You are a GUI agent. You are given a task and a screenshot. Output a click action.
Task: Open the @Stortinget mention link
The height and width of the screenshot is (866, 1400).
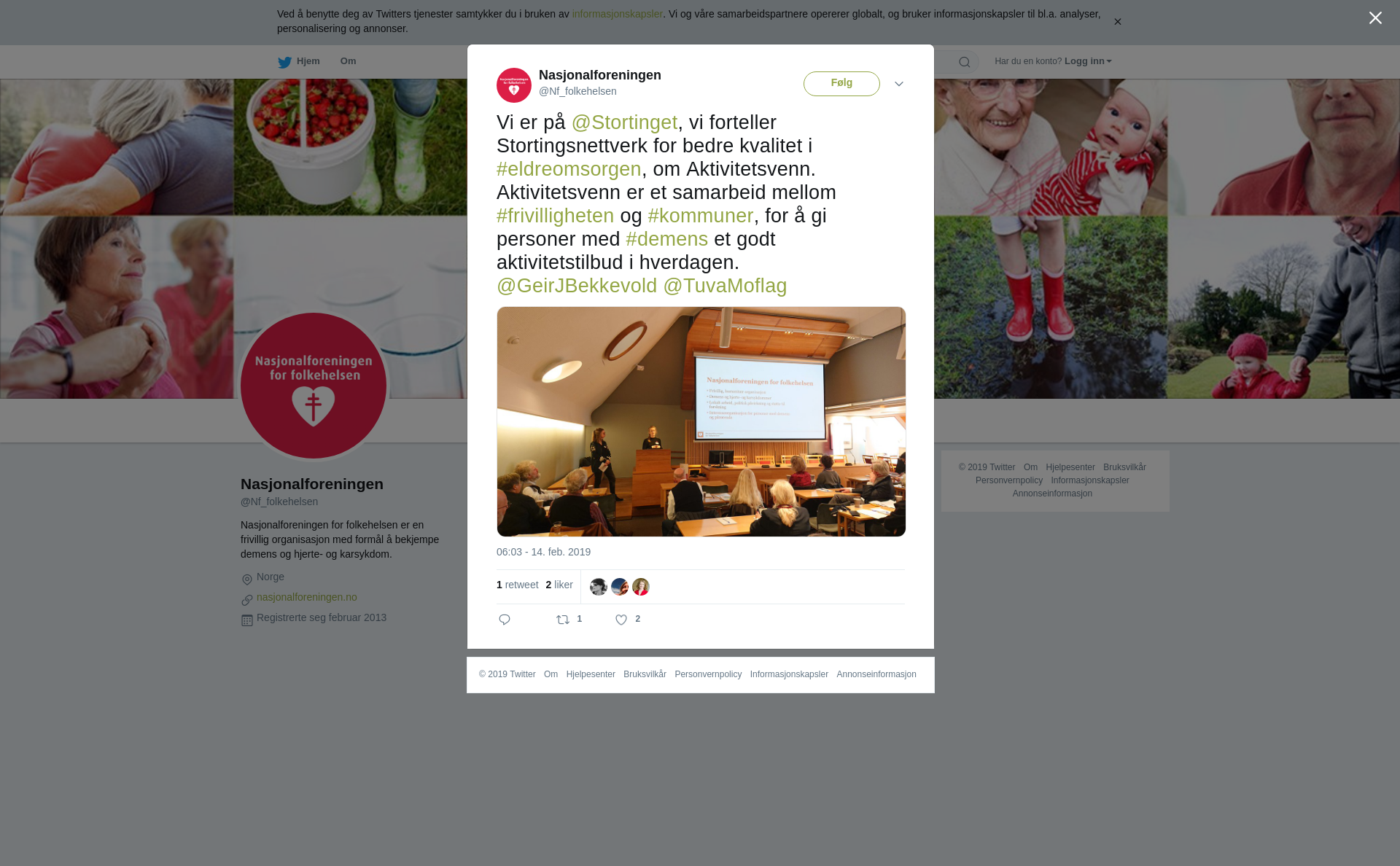point(625,122)
